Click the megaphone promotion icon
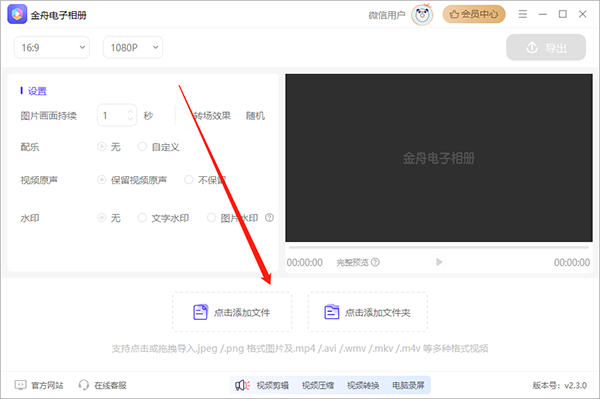The height and width of the screenshot is (399, 600). (242, 385)
